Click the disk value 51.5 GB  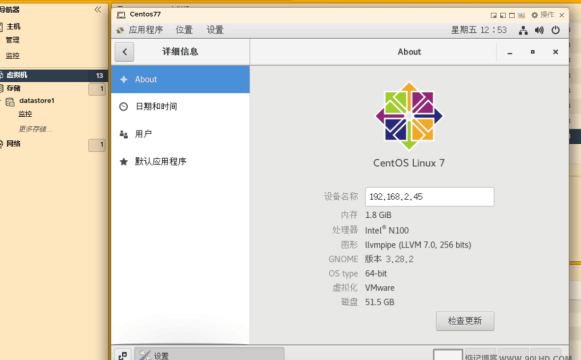pos(379,302)
